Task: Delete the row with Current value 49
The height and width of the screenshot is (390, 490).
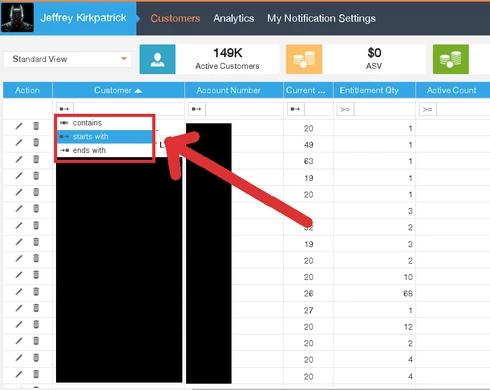Action: 36,143
